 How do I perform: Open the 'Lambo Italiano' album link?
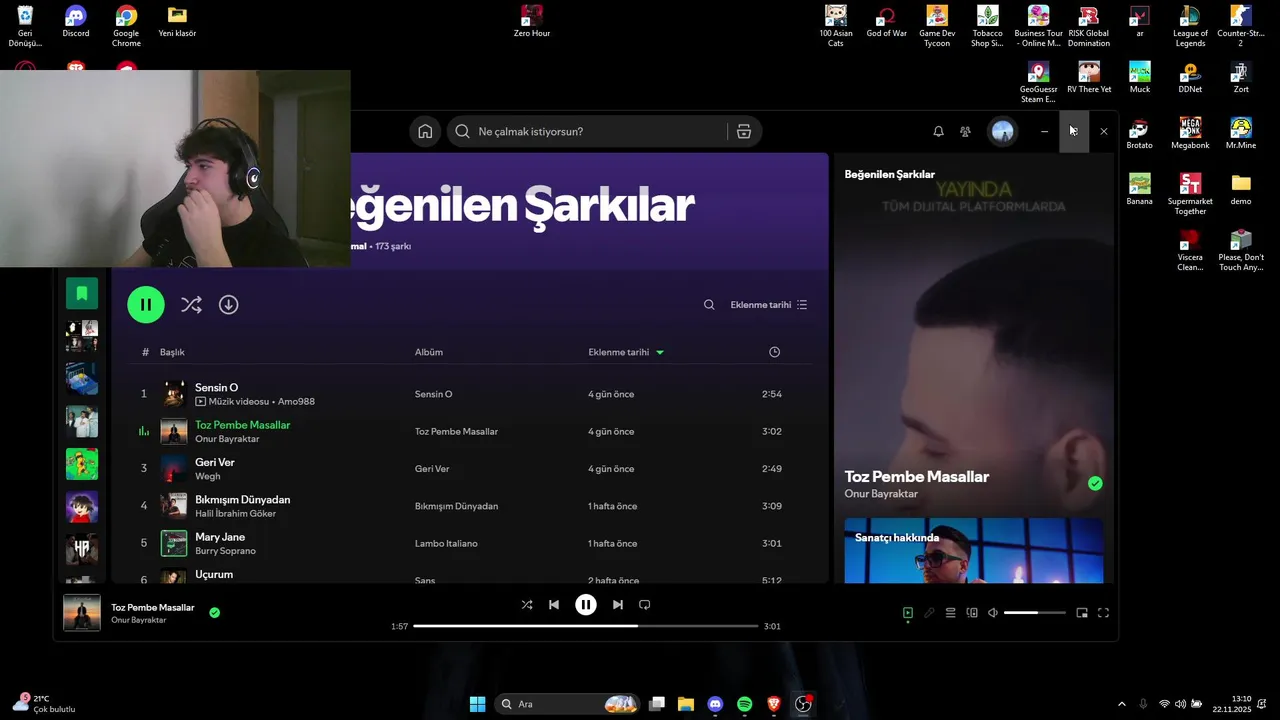pyautogui.click(x=446, y=544)
